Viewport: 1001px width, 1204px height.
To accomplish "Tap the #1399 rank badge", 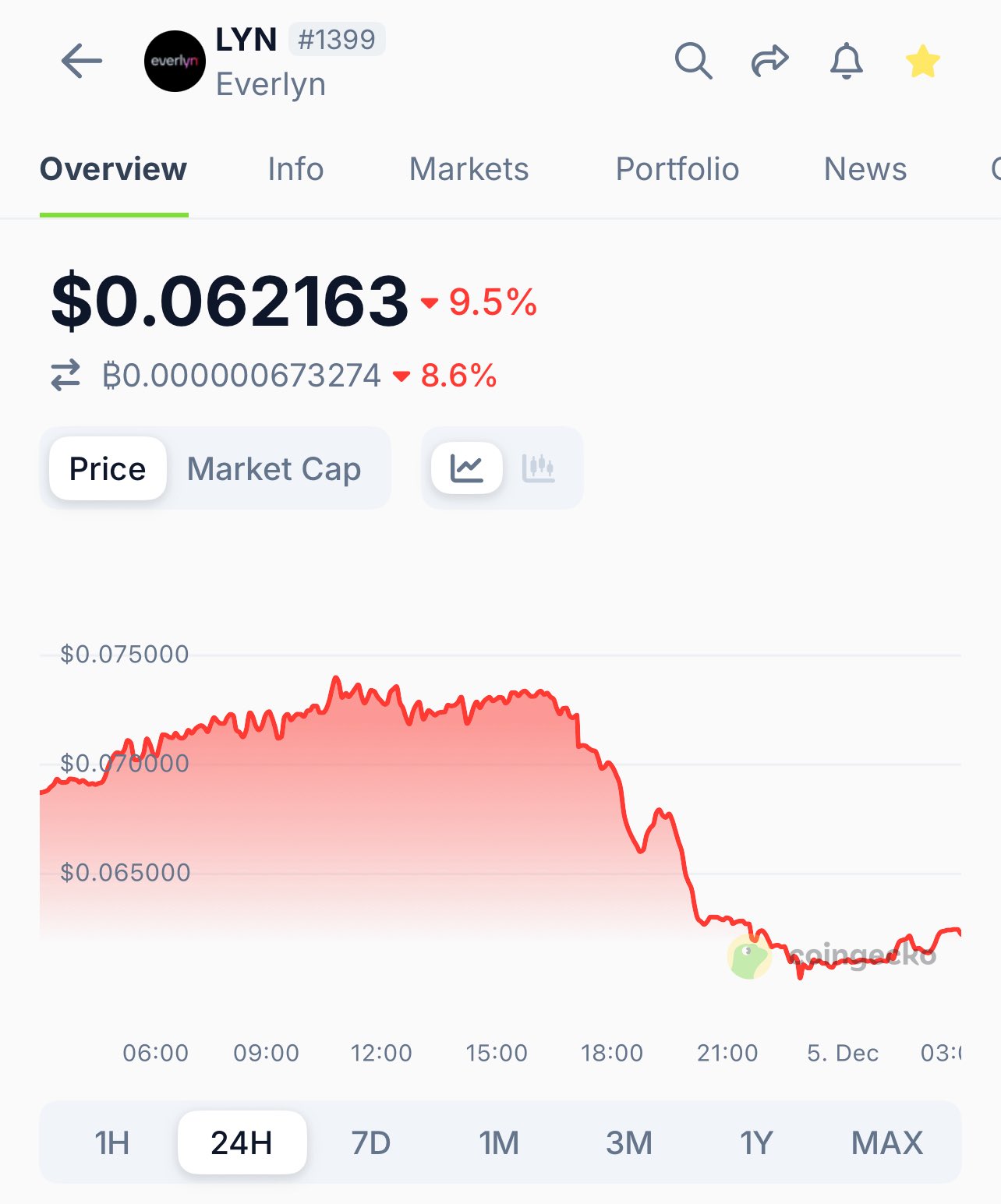I will pos(337,39).
